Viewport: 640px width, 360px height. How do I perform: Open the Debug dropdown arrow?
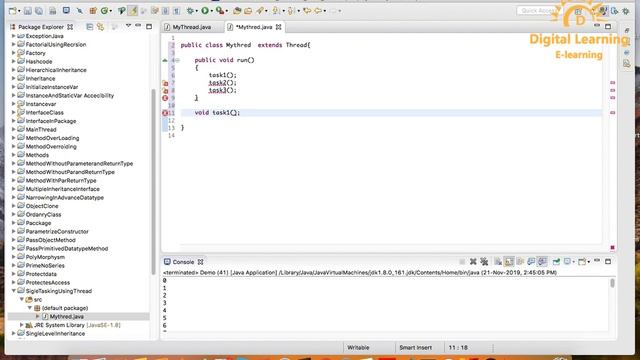point(197,11)
